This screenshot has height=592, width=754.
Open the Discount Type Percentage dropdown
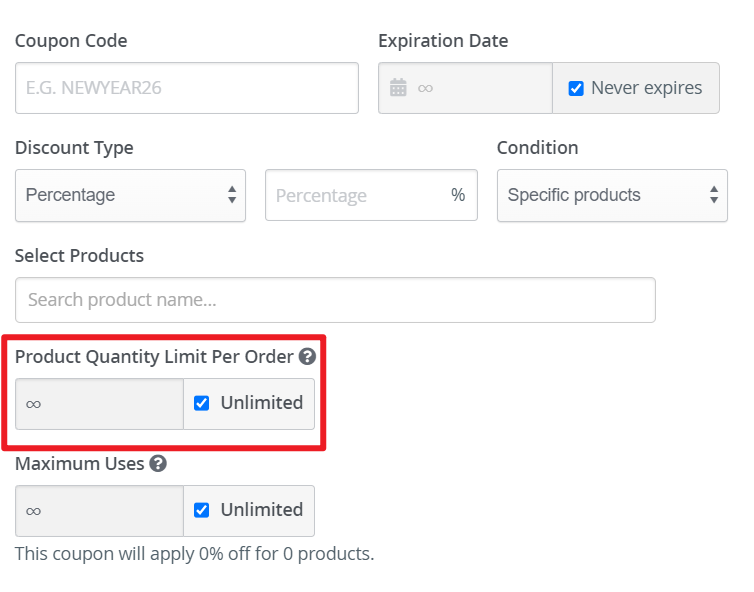pyautogui.click(x=130, y=195)
